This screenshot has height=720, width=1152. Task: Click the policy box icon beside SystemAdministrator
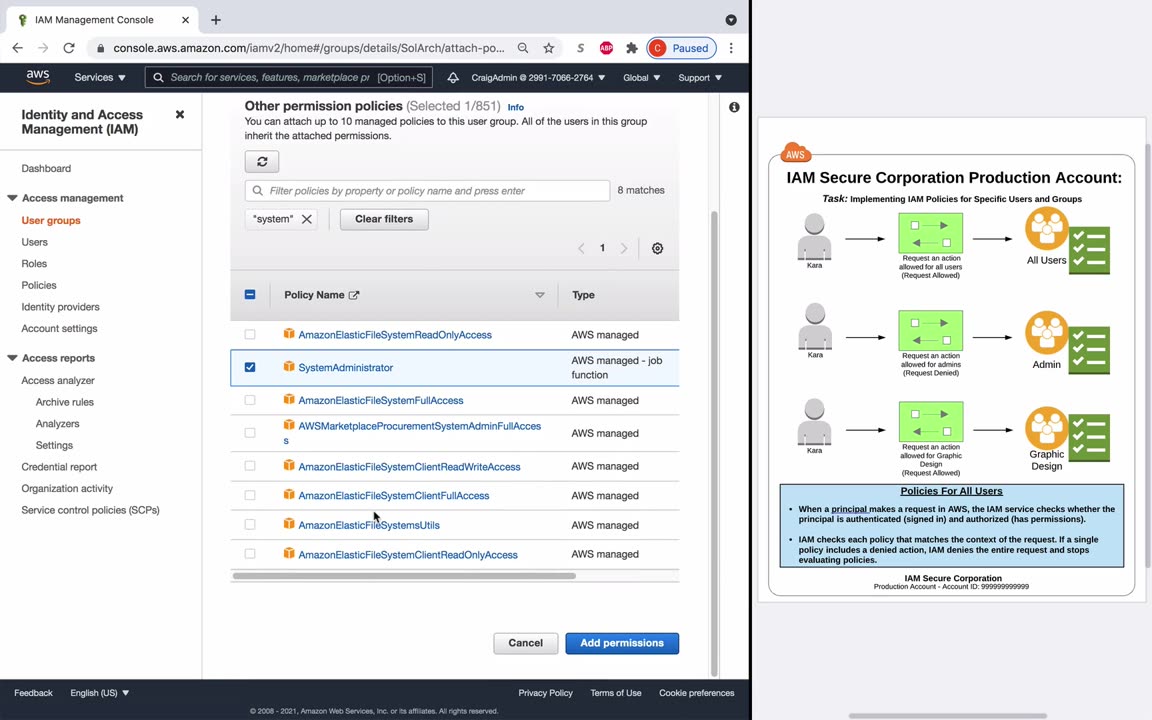(289, 367)
